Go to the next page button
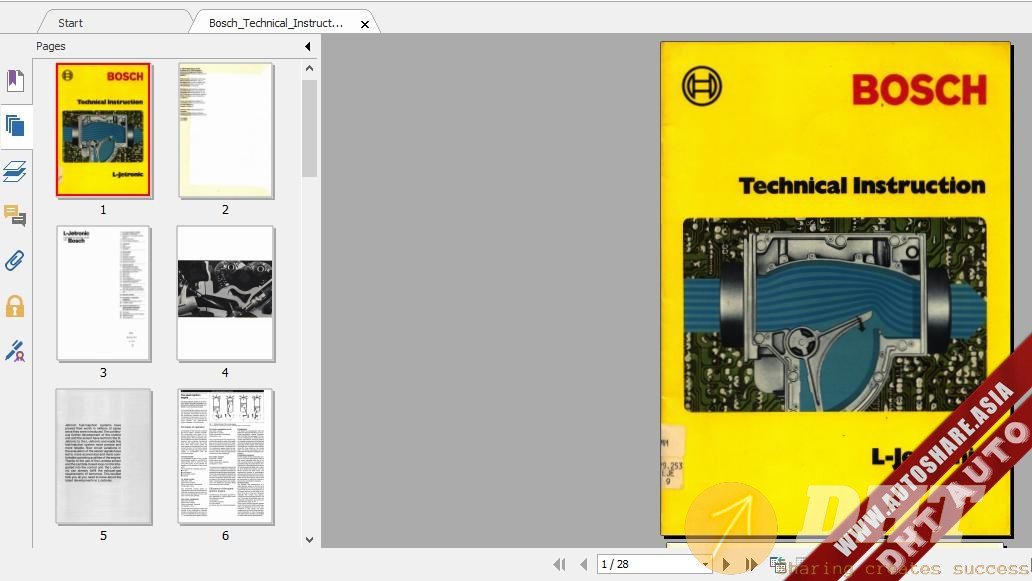Viewport: 1032px width, 581px height. (x=726, y=564)
